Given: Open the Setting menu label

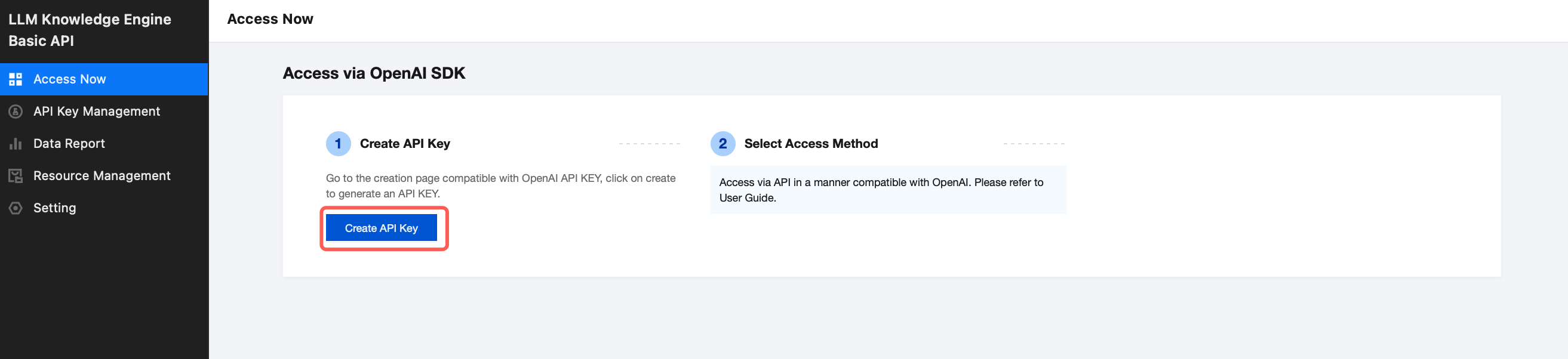Looking at the screenshot, I should click(x=55, y=208).
